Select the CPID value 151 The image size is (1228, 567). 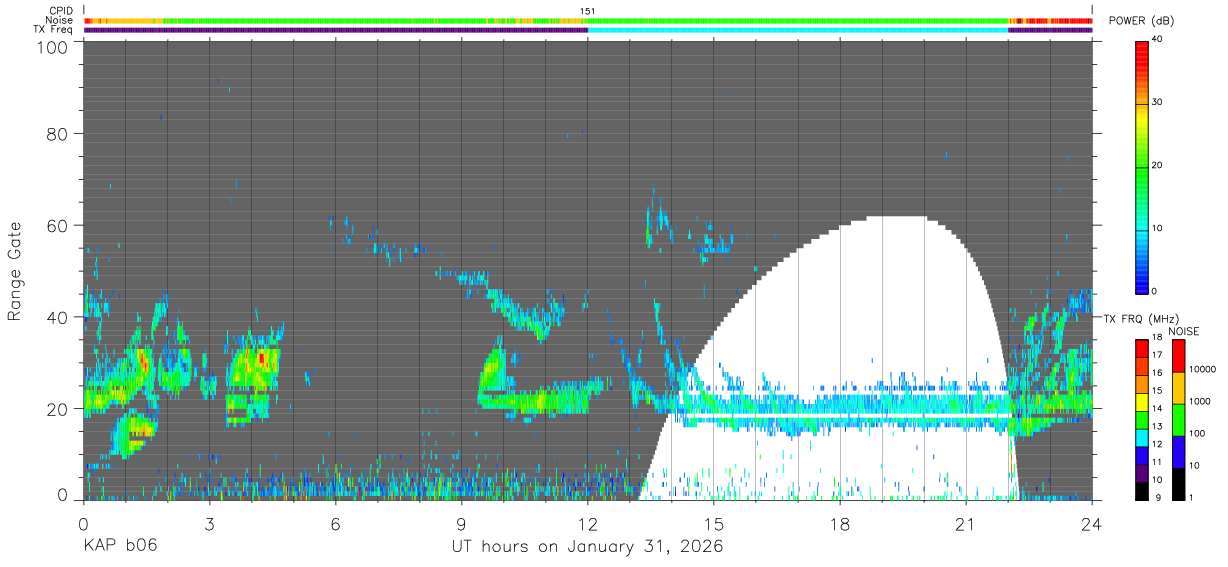tap(588, 11)
